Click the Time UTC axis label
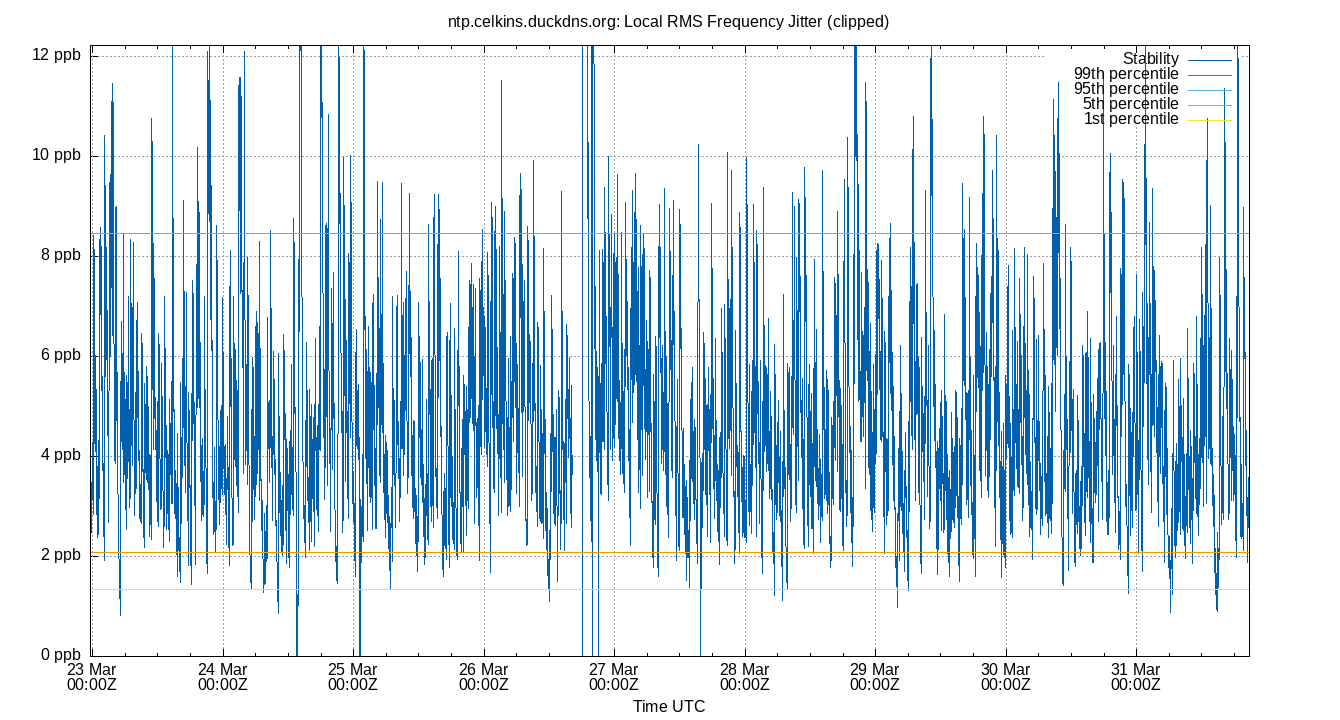This screenshot has height=720, width=1340. [x=669, y=707]
